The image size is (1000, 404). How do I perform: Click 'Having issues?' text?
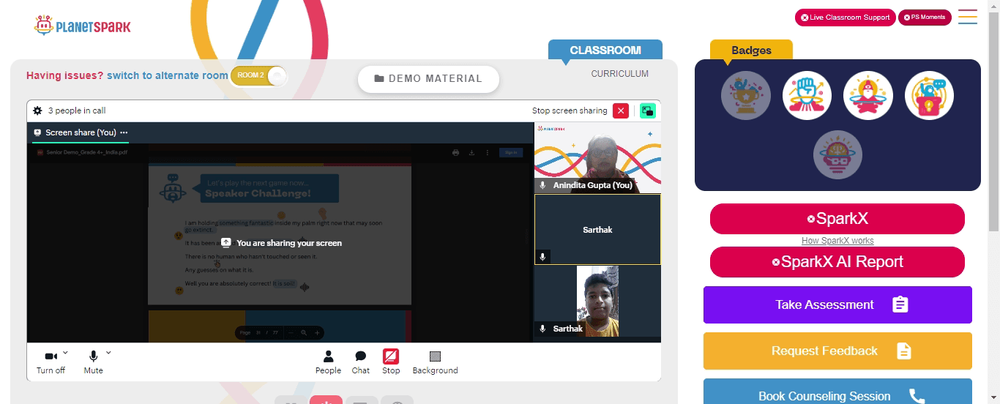click(64, 75)
